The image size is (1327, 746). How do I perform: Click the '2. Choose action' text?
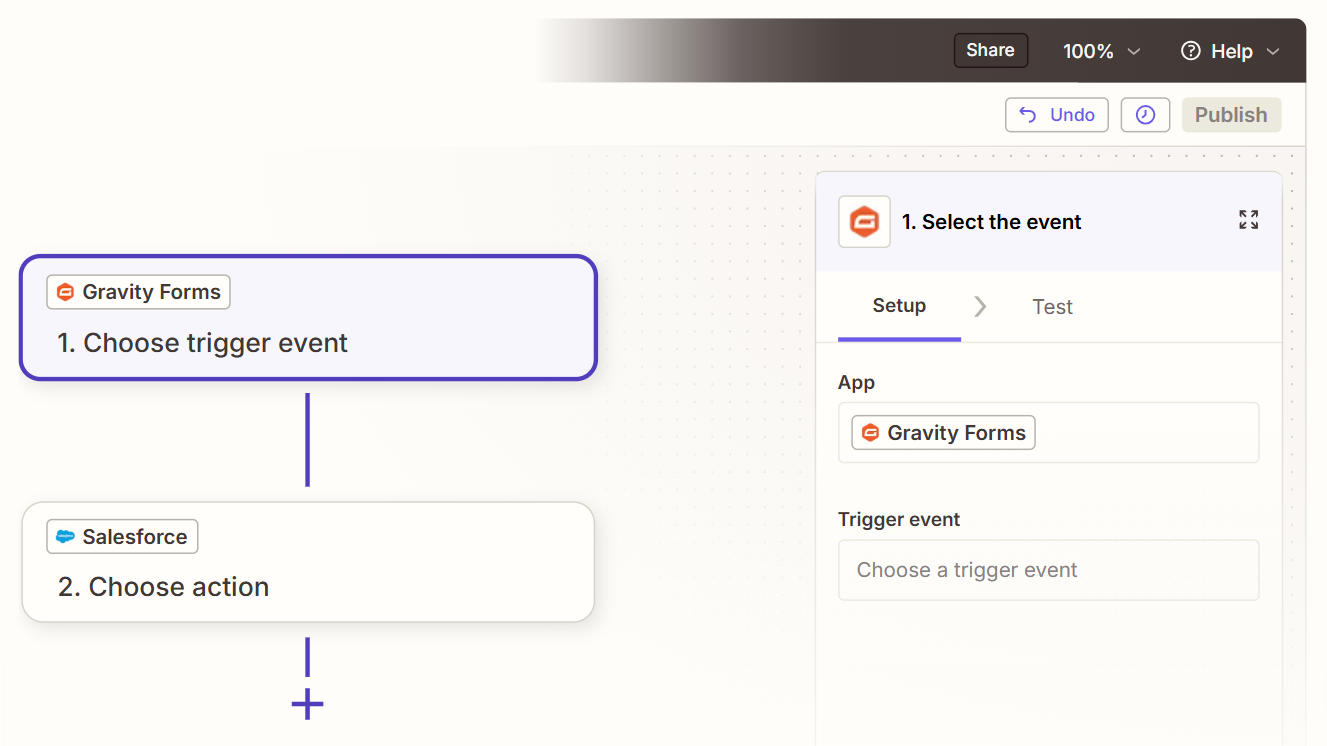(x=163, y=587)
